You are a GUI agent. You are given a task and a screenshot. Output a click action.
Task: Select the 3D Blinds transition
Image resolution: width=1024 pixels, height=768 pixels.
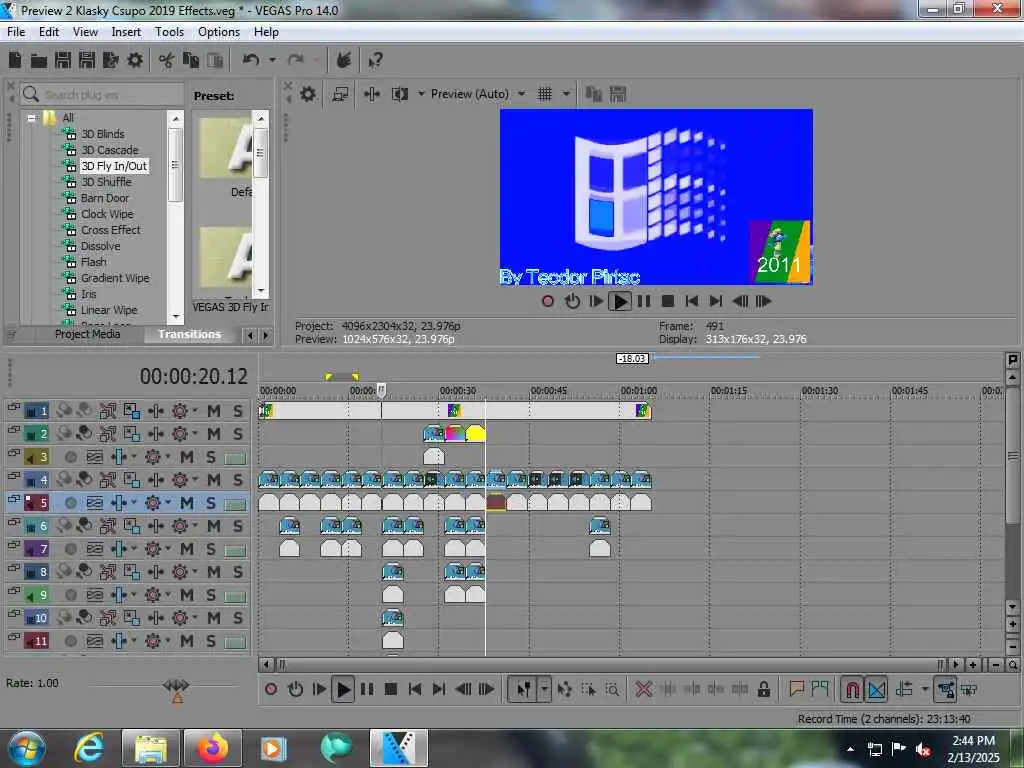pyautogui.click(x=103, y=134)
